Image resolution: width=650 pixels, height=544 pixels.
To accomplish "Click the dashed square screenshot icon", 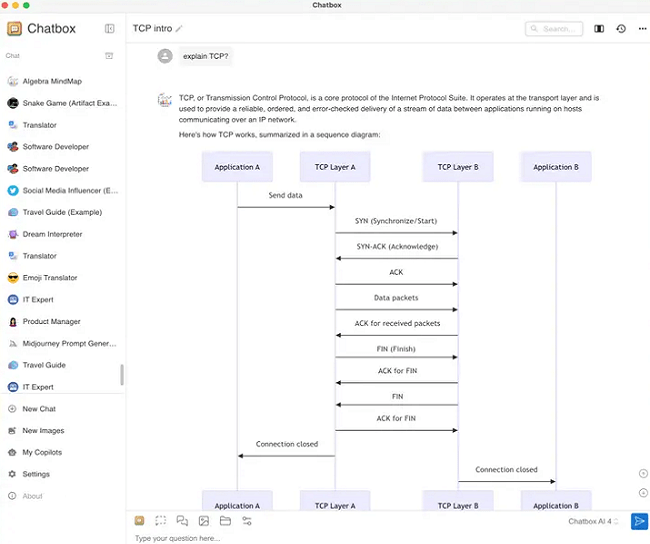I will (160, 521).
